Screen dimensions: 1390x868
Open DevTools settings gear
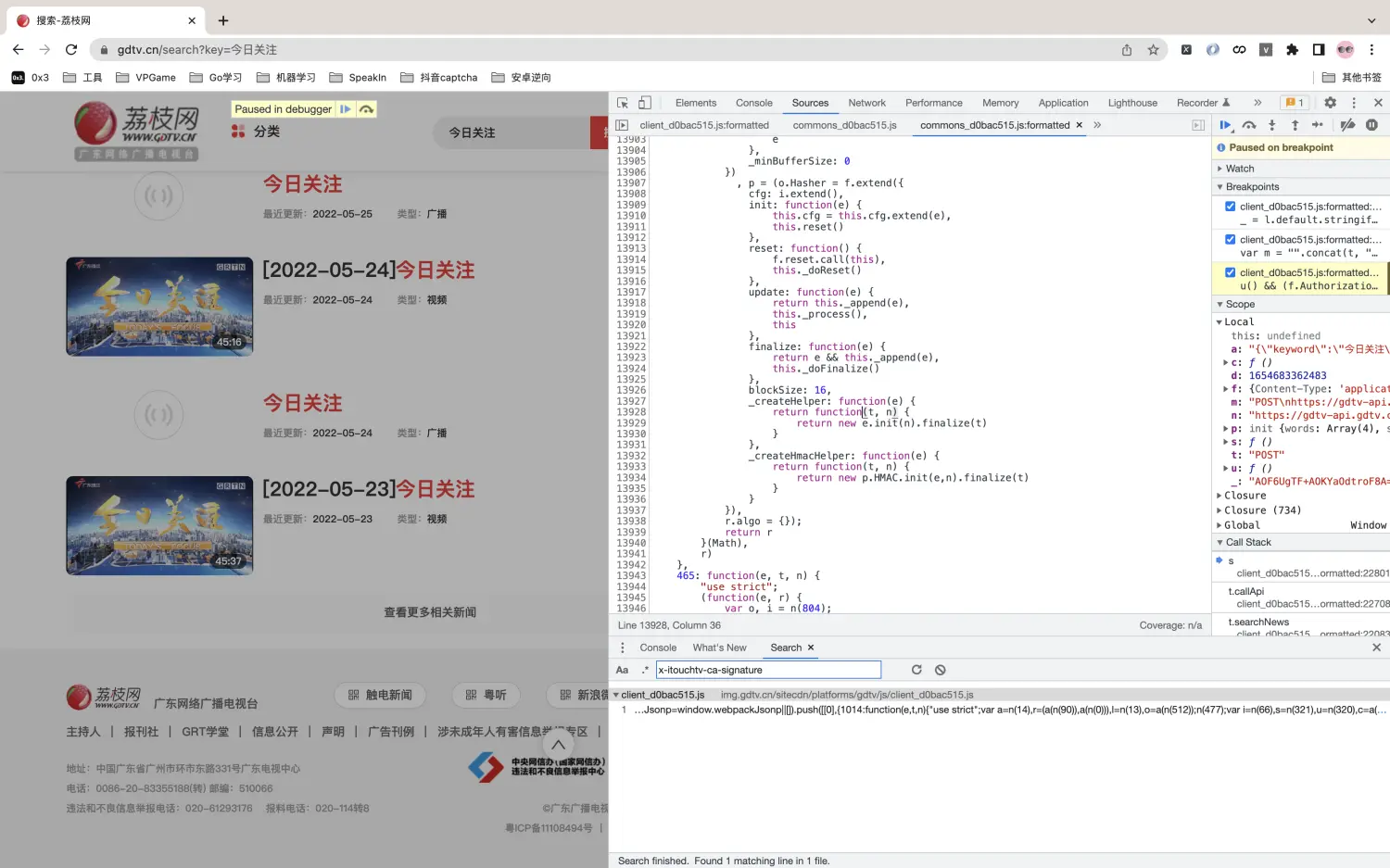1330,103
